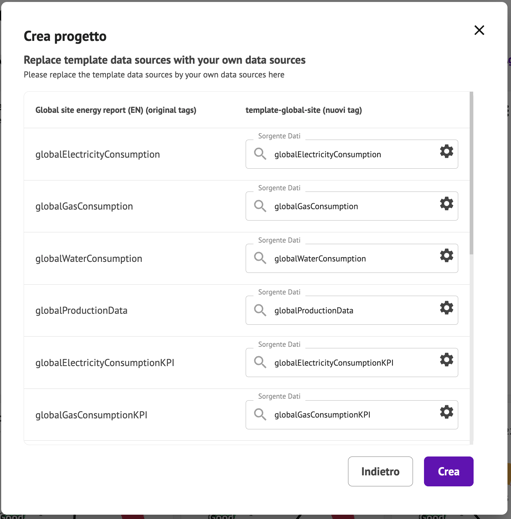Open settings gear for globalGasConsumption source

coord(446,203)
